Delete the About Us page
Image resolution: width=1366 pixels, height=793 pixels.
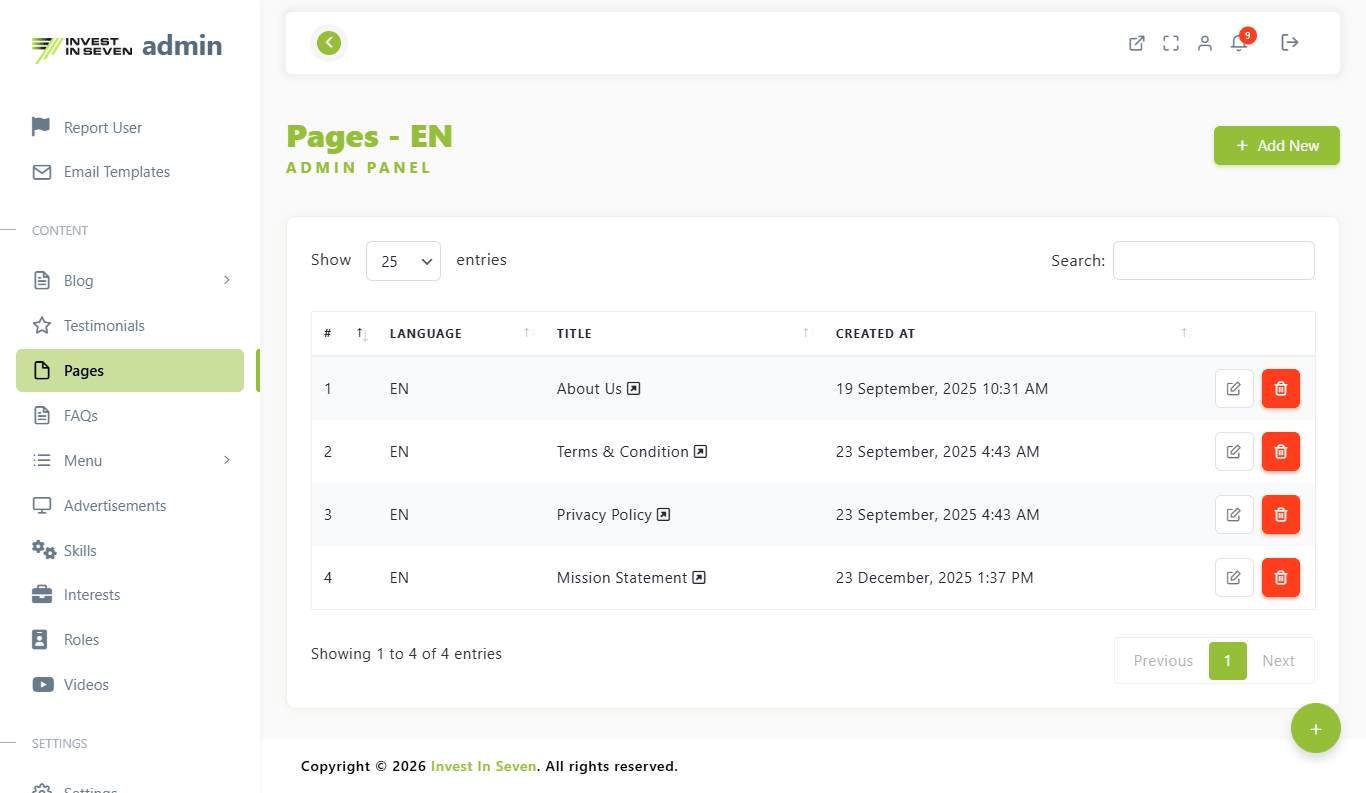click(x=1280, y=389)
